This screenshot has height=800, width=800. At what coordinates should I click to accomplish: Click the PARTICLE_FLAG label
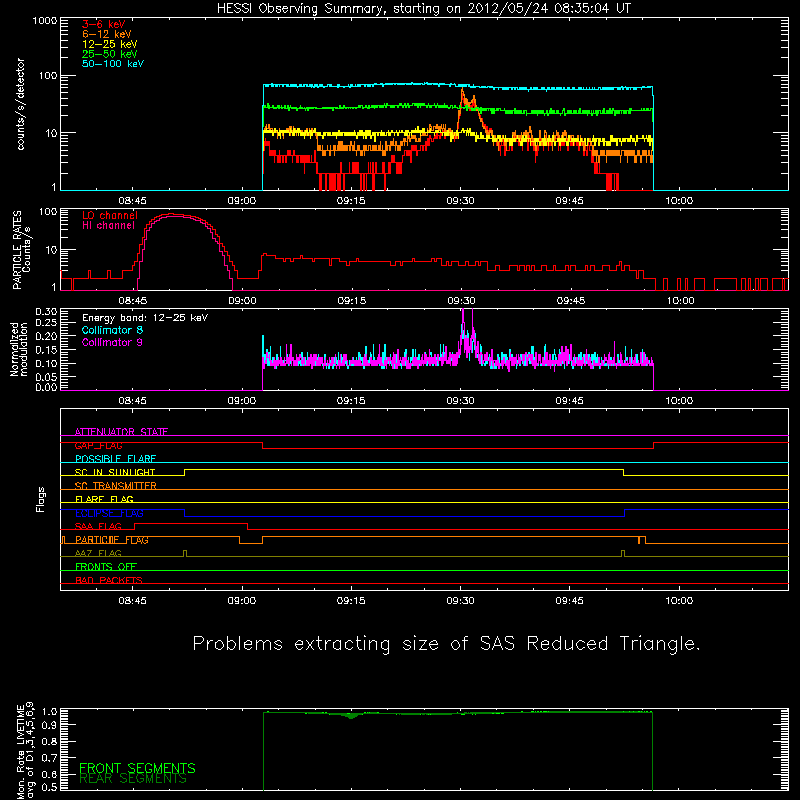pos(112,540)
